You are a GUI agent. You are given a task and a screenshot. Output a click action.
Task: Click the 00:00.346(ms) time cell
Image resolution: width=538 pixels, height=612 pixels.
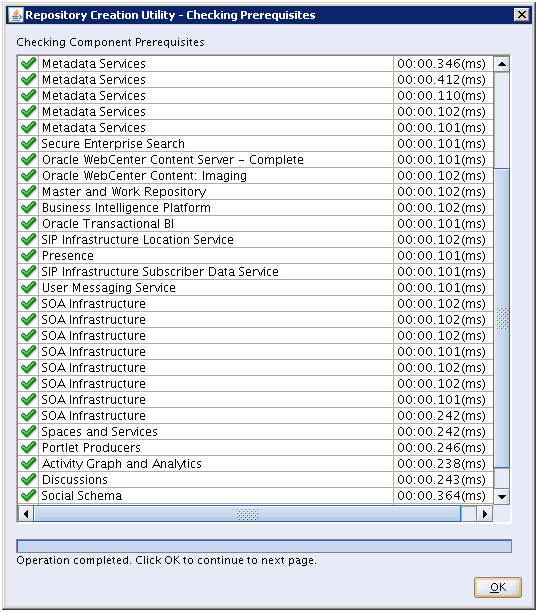point(443,64)
